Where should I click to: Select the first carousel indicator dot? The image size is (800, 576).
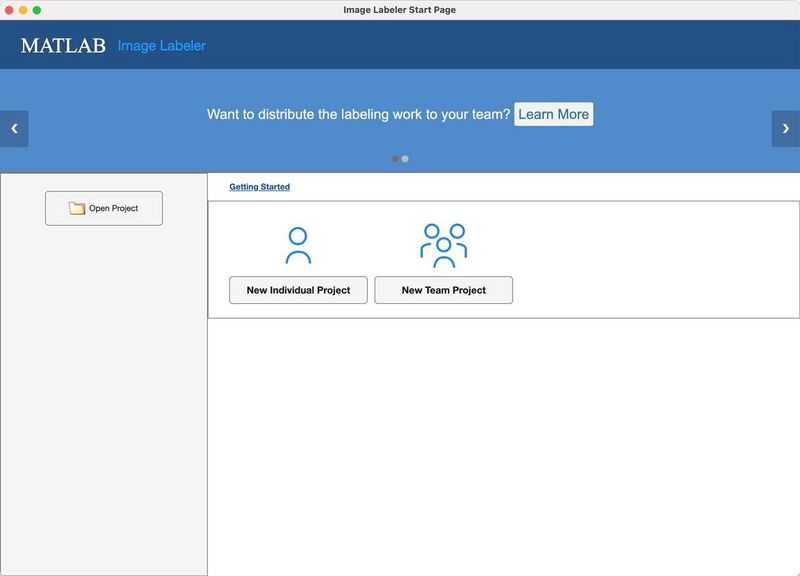pos(396,158)
